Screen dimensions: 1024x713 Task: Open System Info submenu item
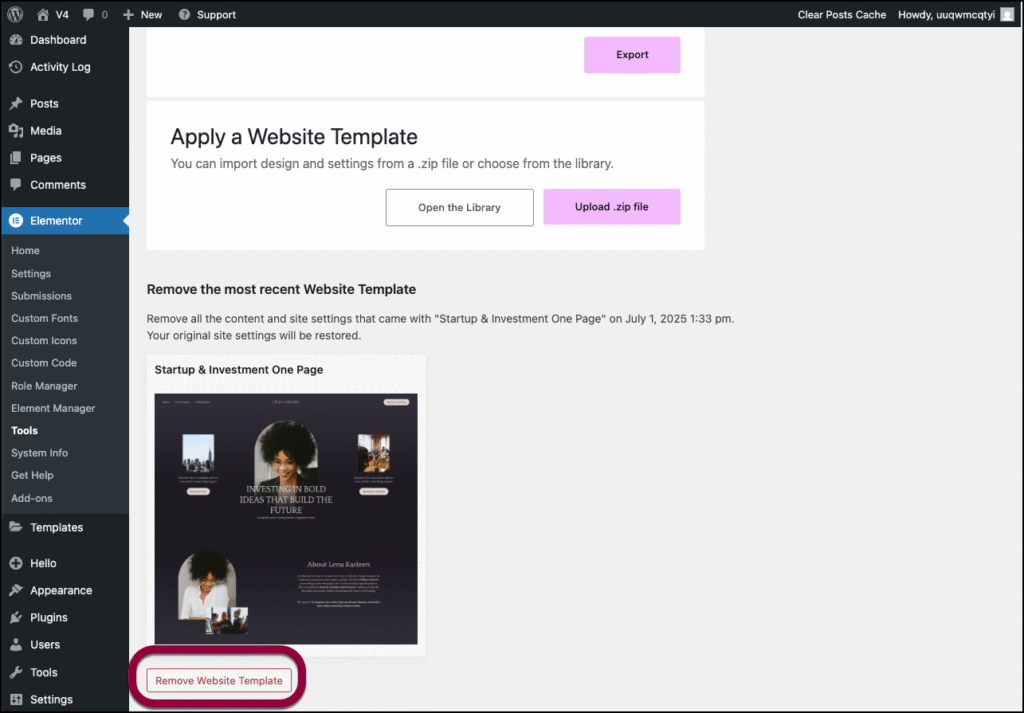coord(39,453)
